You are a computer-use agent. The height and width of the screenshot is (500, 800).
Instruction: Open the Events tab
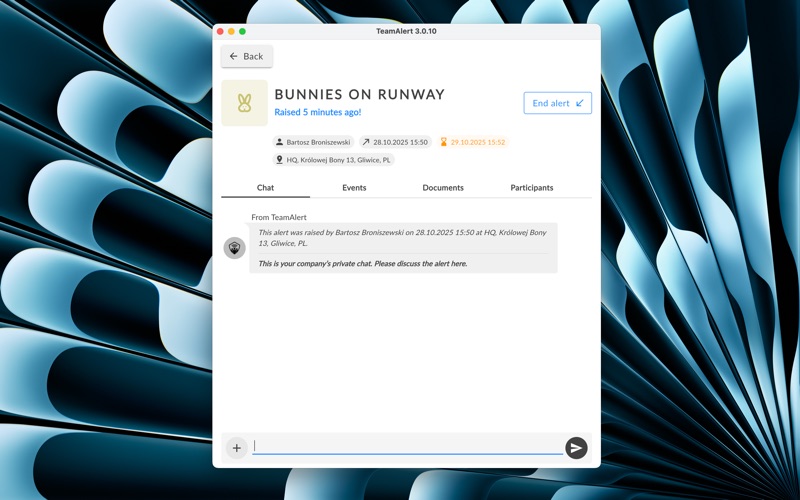coord(354,188)
